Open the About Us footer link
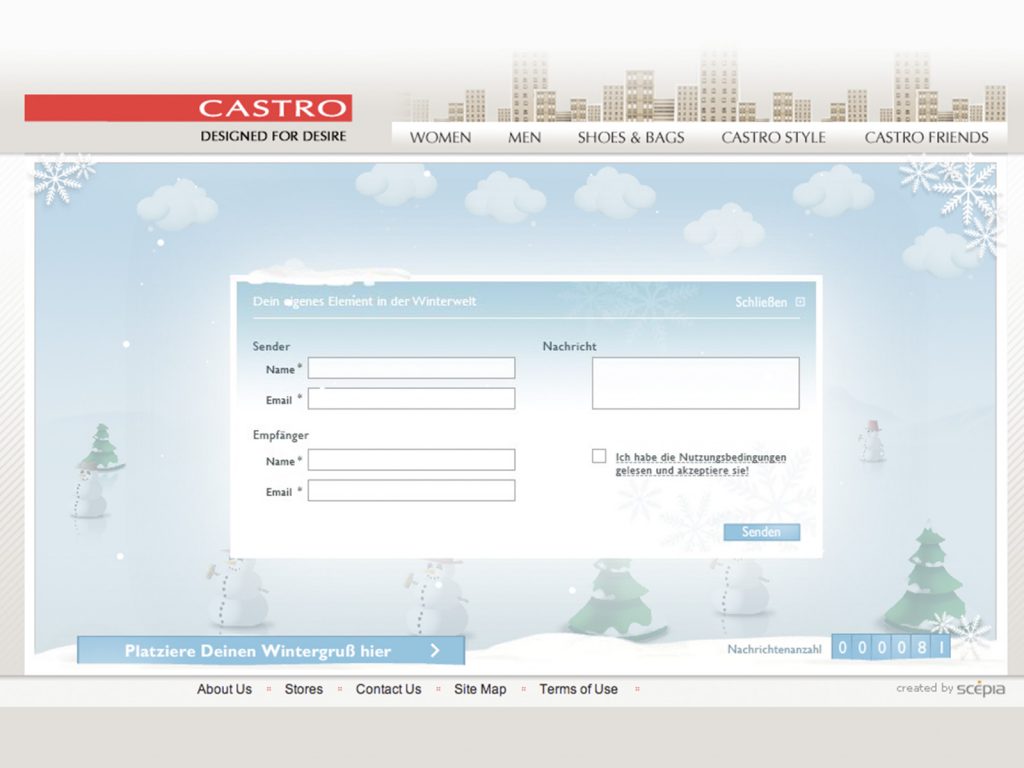Viewport: 1024px width, 768px height. click(224, 689)
